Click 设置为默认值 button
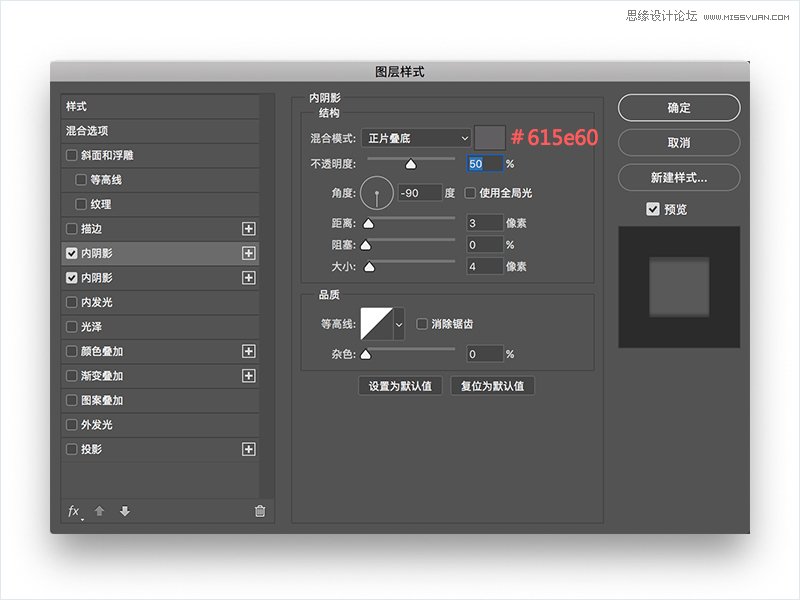 (x=401, y=386)
